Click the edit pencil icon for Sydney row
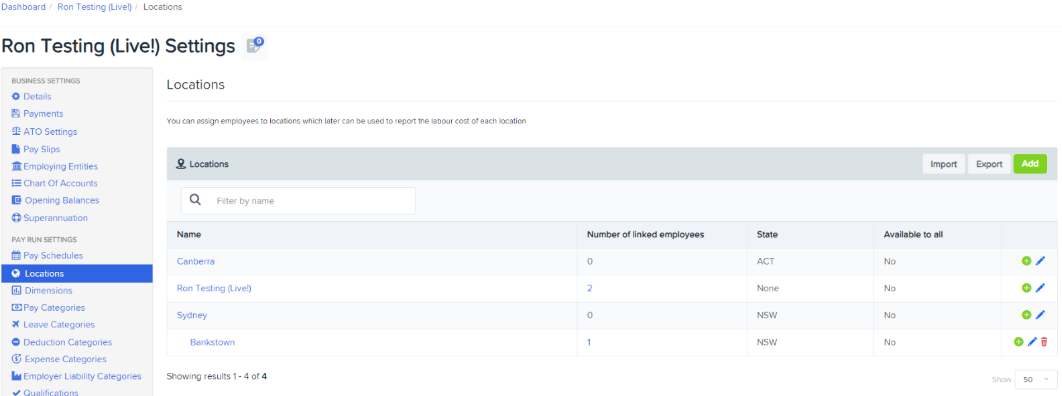This screenshot has height=396, width=1062. pyautogui.click(x=1040, y=315)
